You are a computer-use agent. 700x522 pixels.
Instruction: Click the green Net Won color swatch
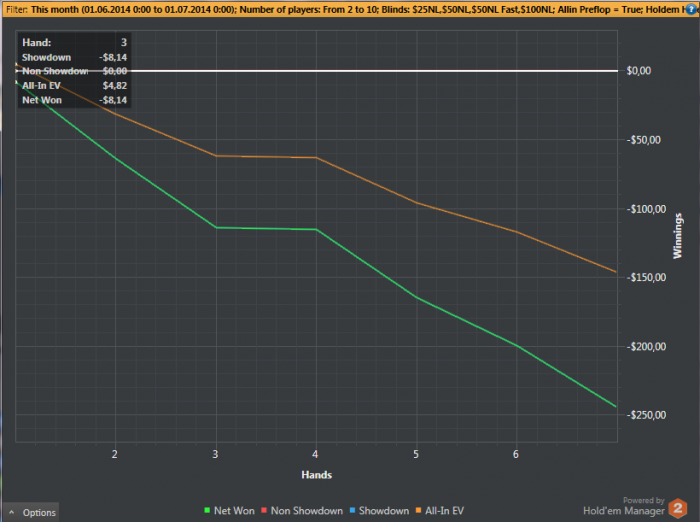207,510
